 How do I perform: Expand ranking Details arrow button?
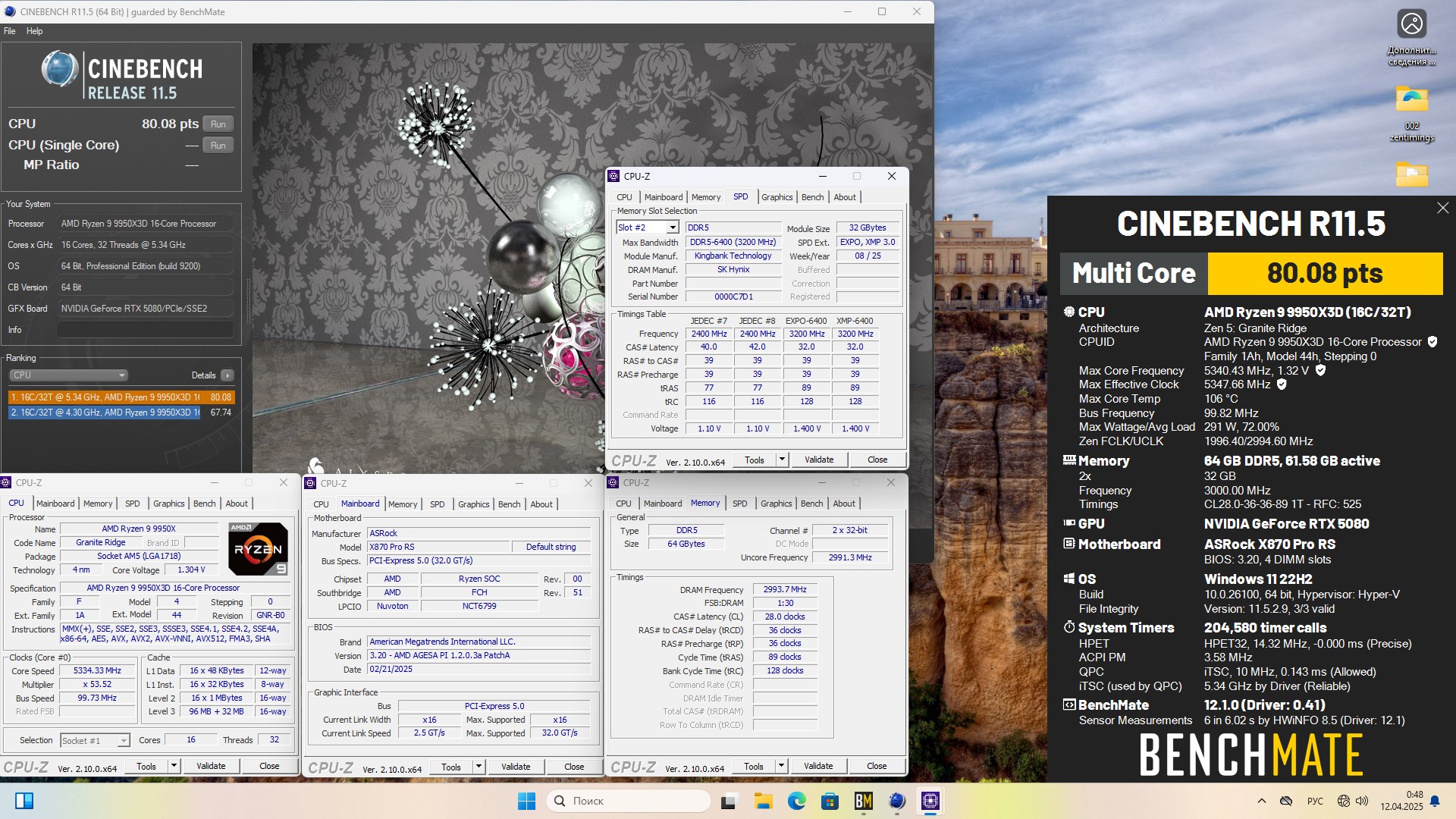(x=227, y=375)
